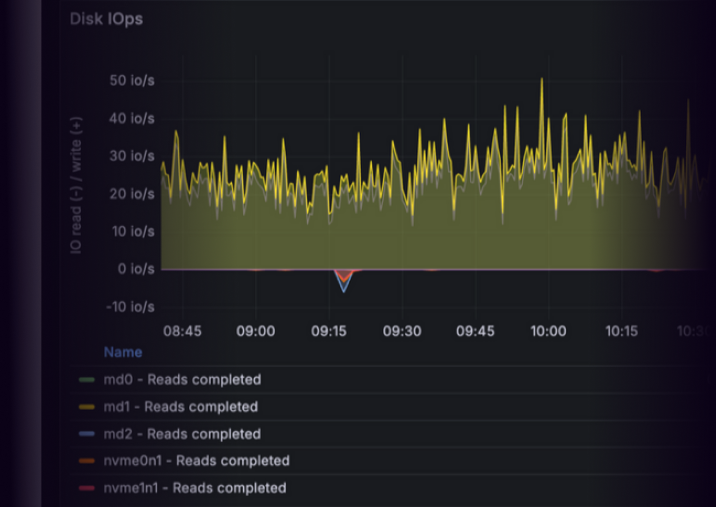Click the tallest write spike near 10:00

(x=542, y=82)
